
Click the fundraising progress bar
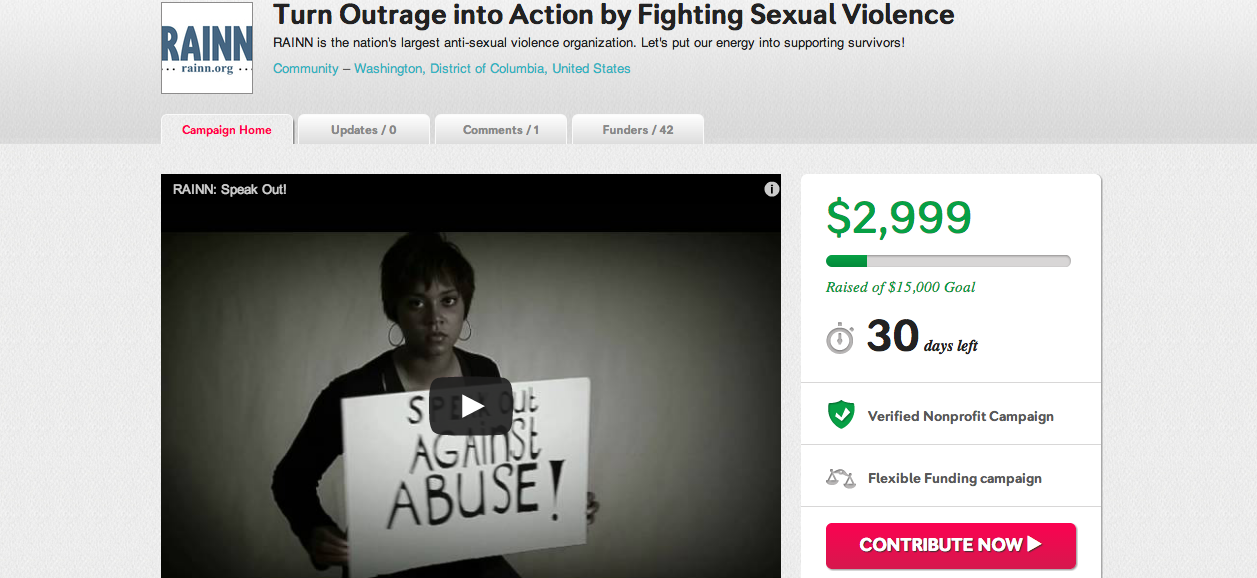click(948, 261)
